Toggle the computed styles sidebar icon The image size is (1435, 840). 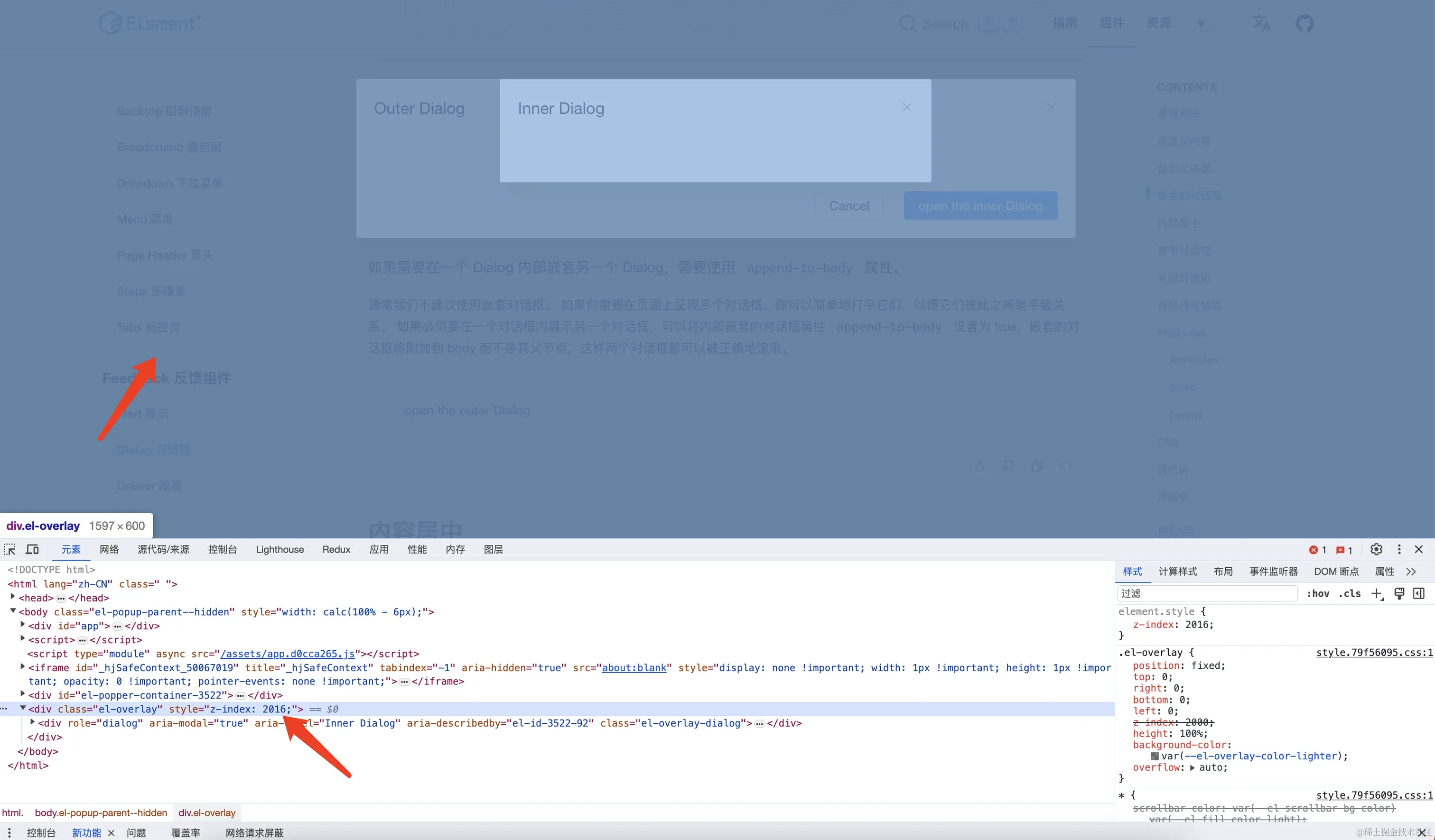(x=1418, y=593)
